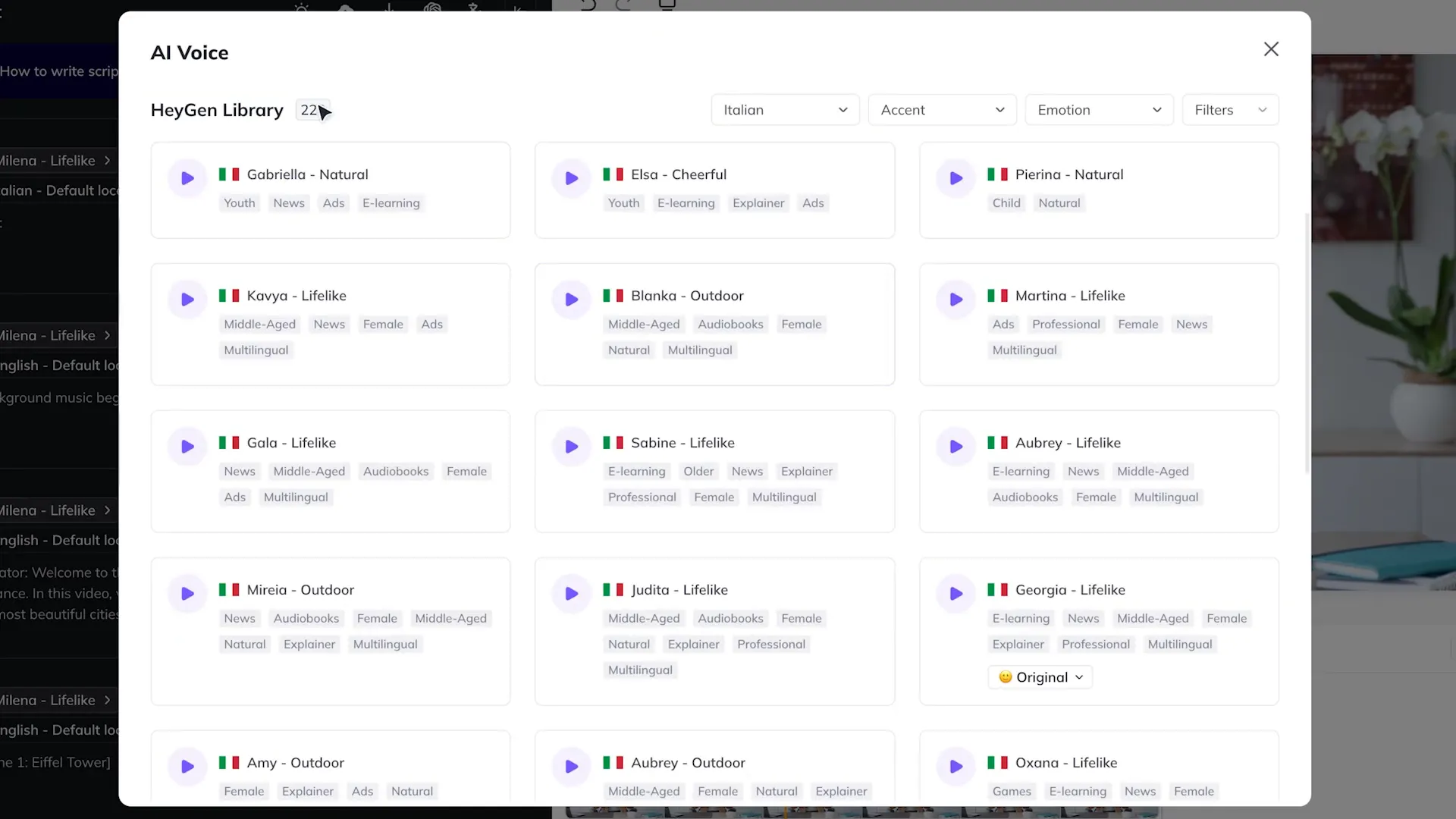The height and width of the screenshot is (819, 1456).
Task: Select the Elsa - Cheerful voice name
Action: pos(678,174)
